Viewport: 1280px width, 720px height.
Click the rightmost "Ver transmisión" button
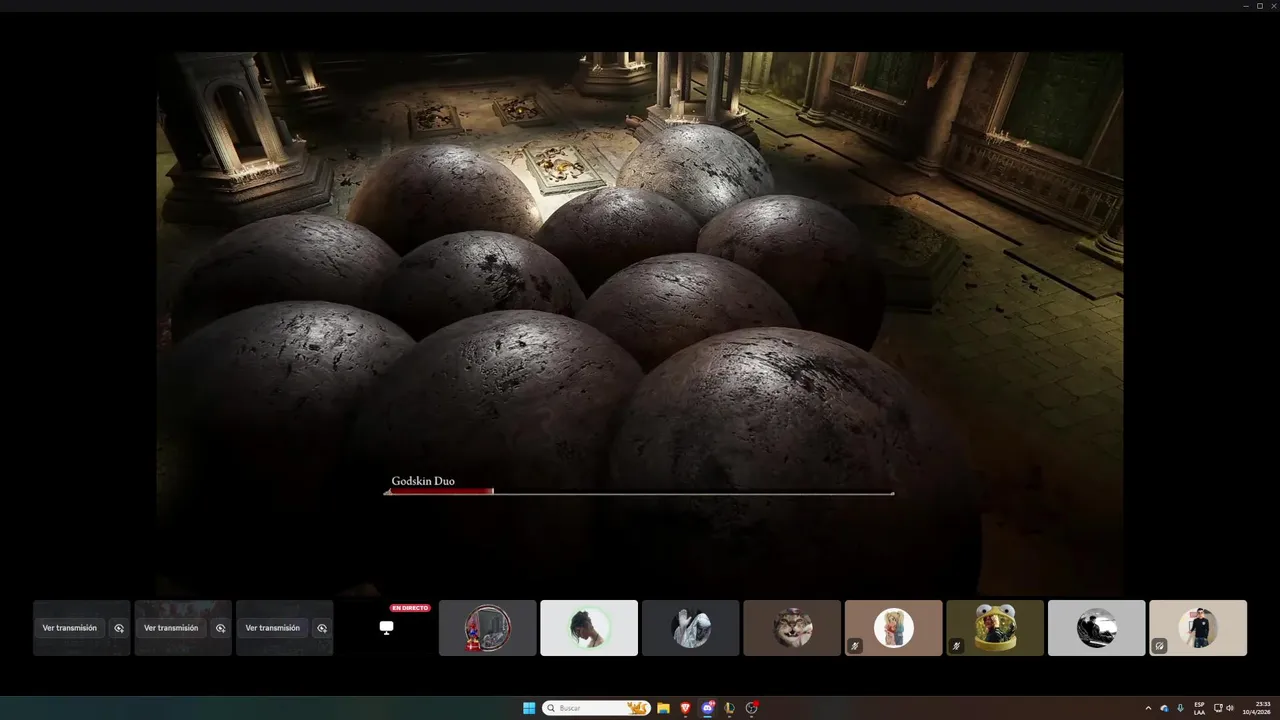[x=273, y=628]
